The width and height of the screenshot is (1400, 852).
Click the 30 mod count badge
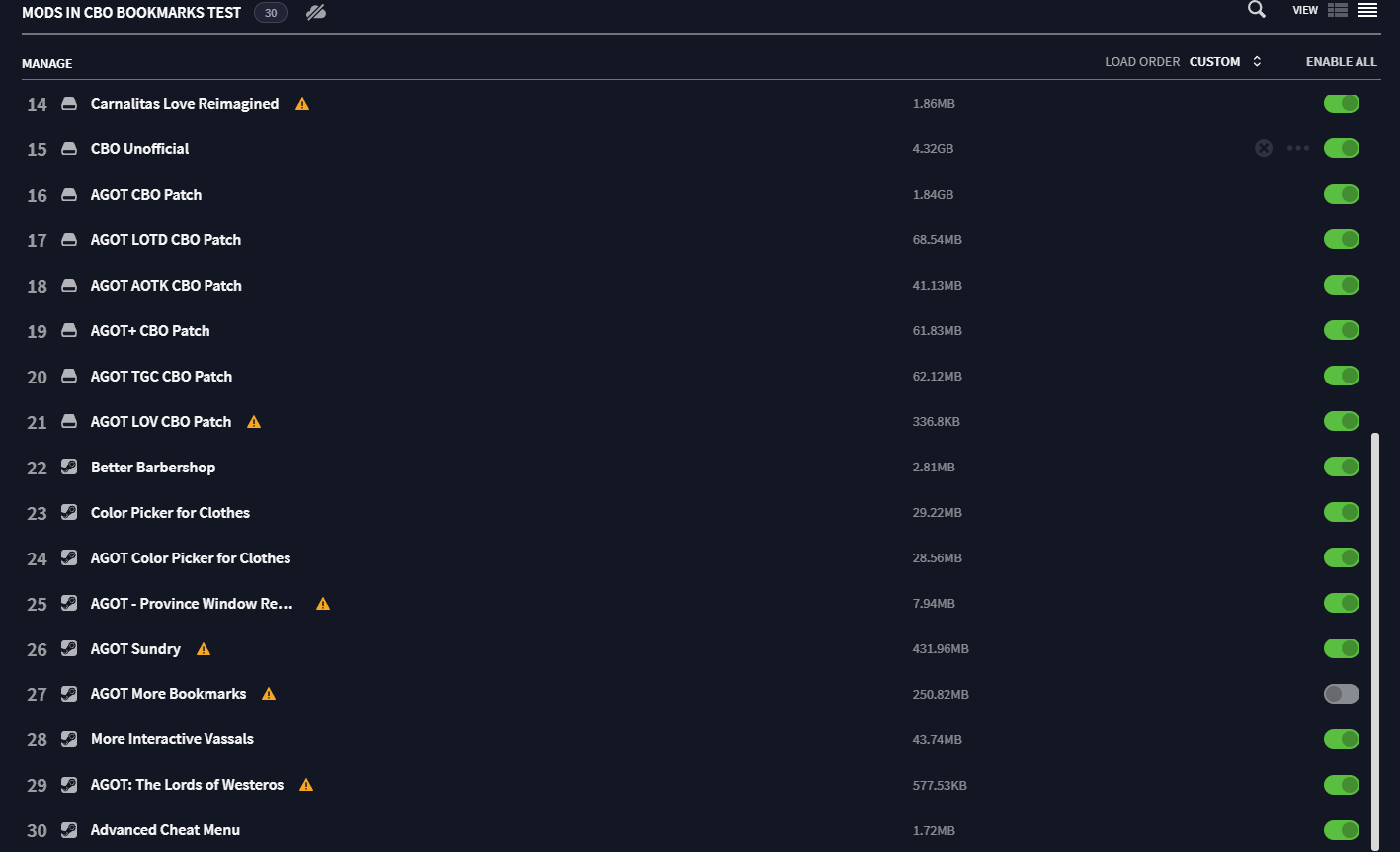point(271,13)
